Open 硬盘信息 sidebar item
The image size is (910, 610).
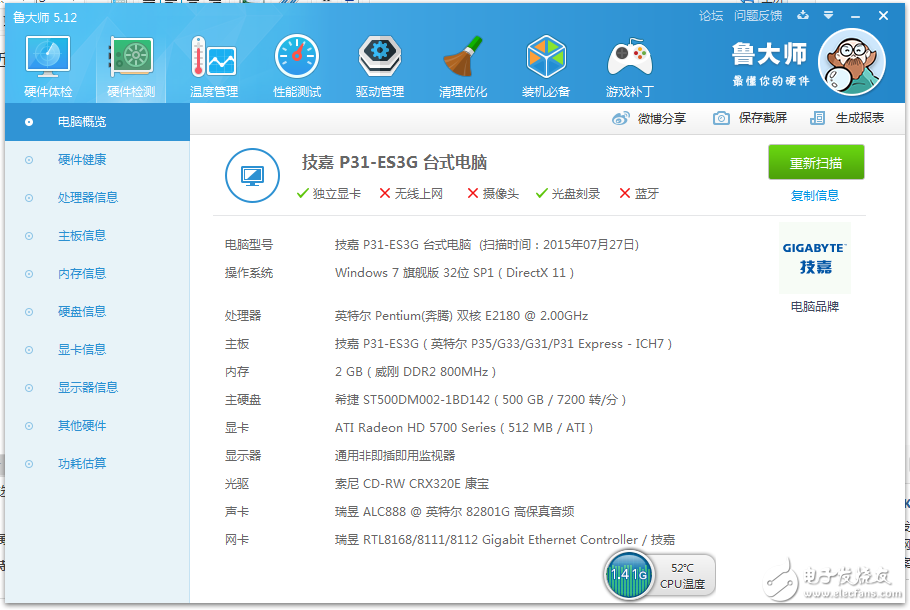point(98,312)
